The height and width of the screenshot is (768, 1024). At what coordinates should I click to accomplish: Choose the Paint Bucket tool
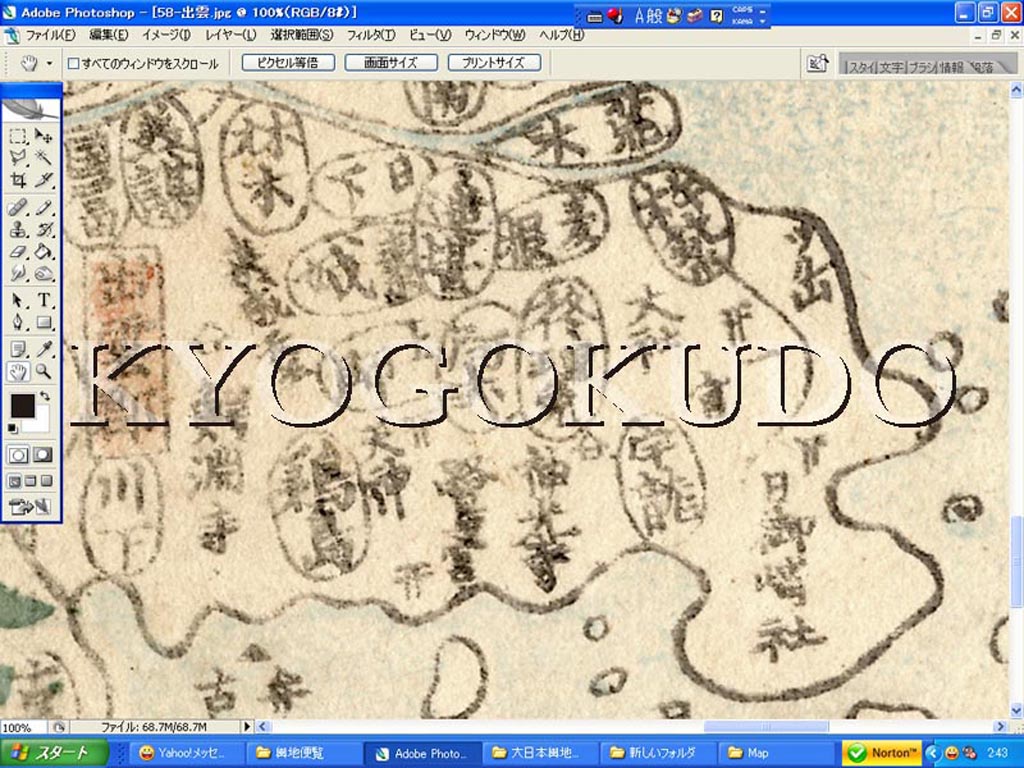43,251
